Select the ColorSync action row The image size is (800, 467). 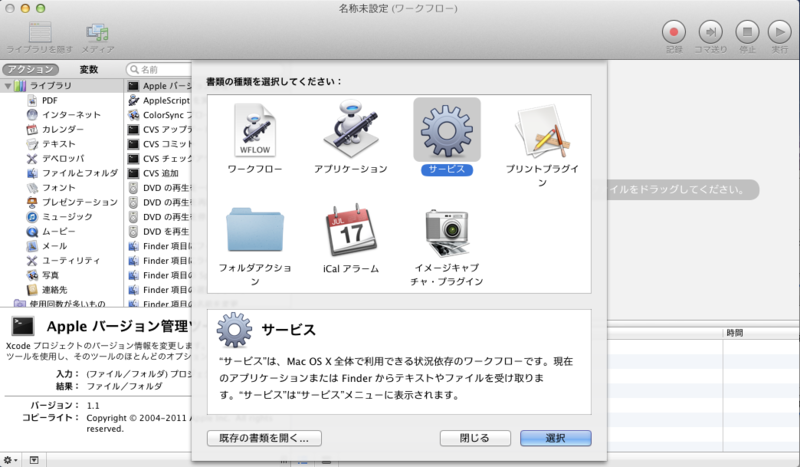[159, 115]
